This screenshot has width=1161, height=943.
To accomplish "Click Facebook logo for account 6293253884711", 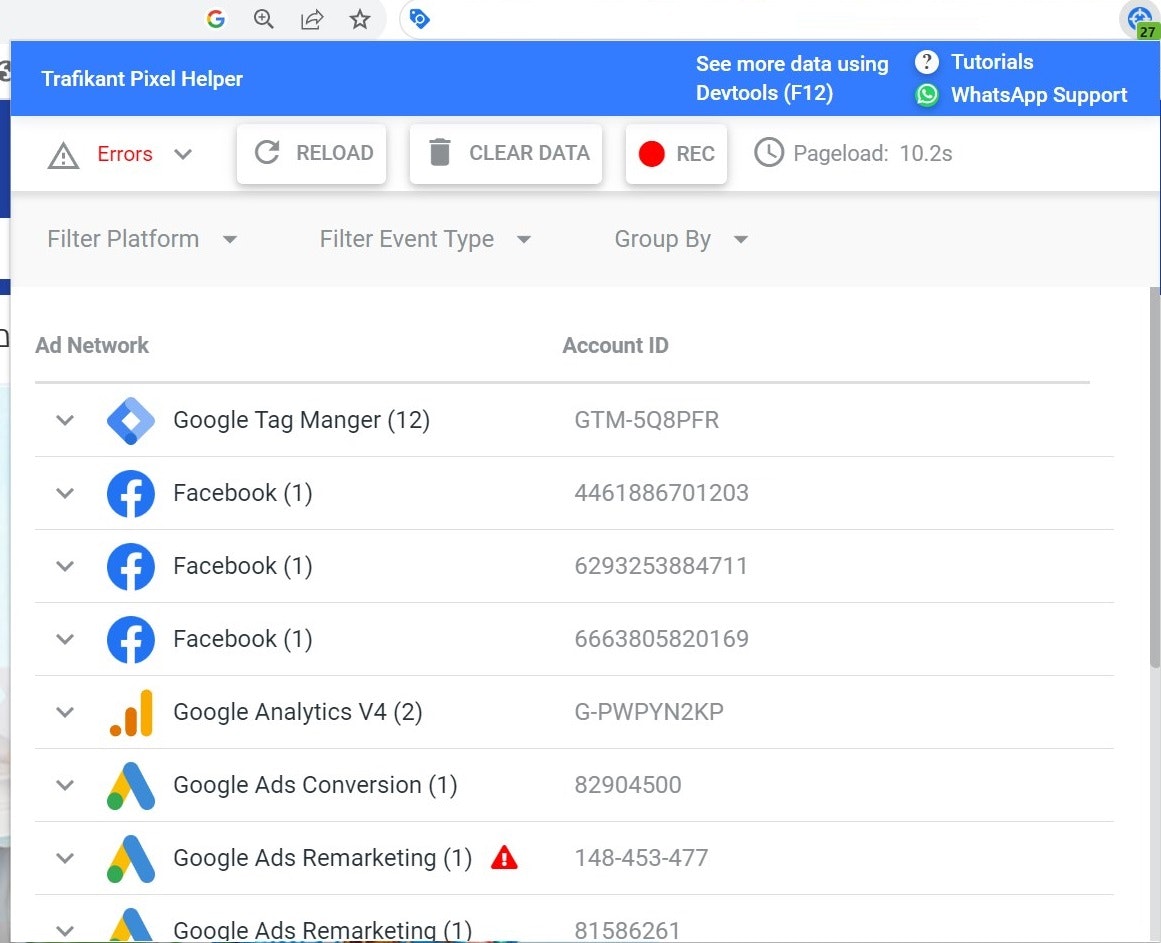I will tap(130, 566).
